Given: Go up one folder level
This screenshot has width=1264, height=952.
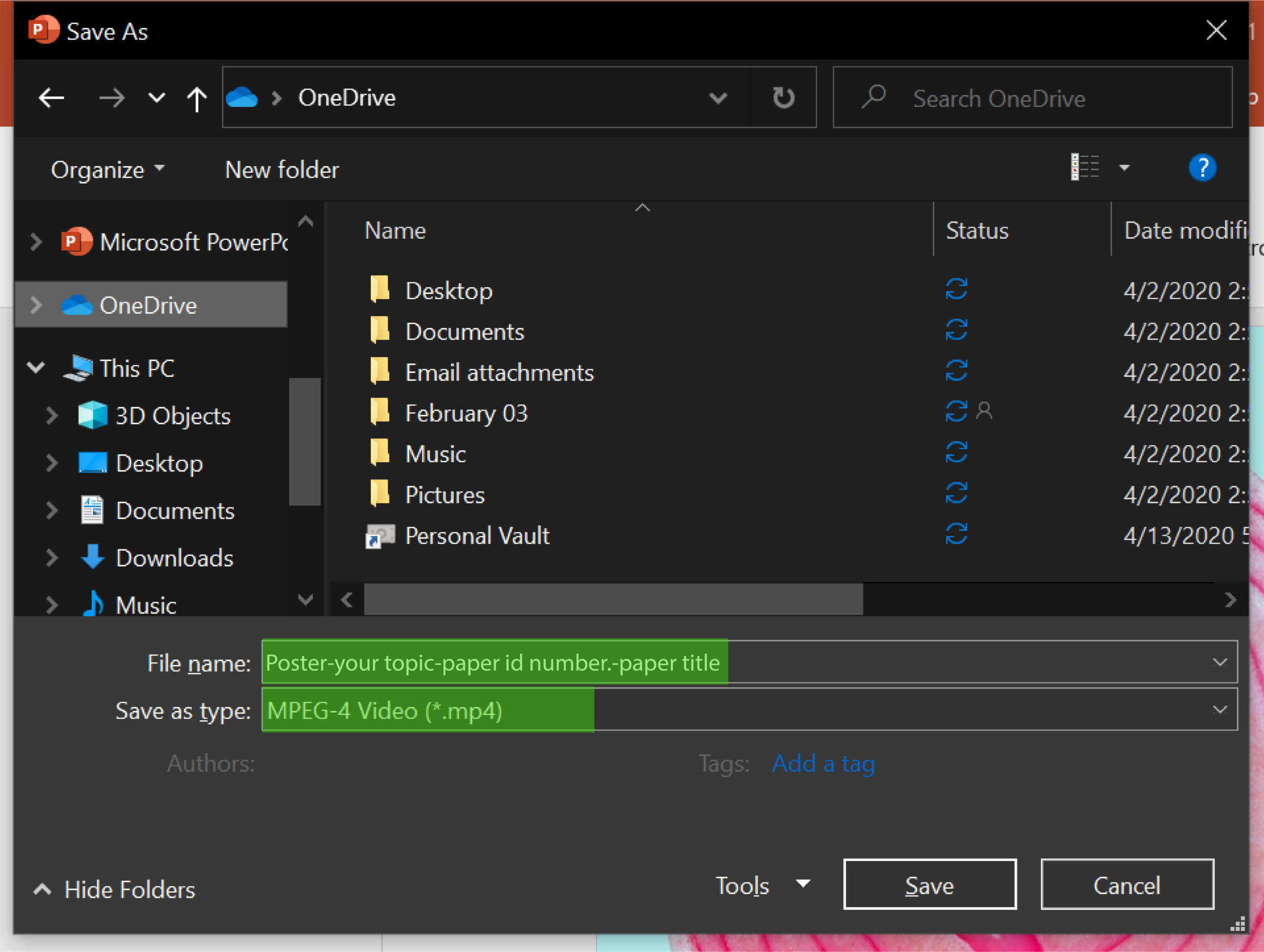Looking at the screenshot, I should tap(197, 99).
